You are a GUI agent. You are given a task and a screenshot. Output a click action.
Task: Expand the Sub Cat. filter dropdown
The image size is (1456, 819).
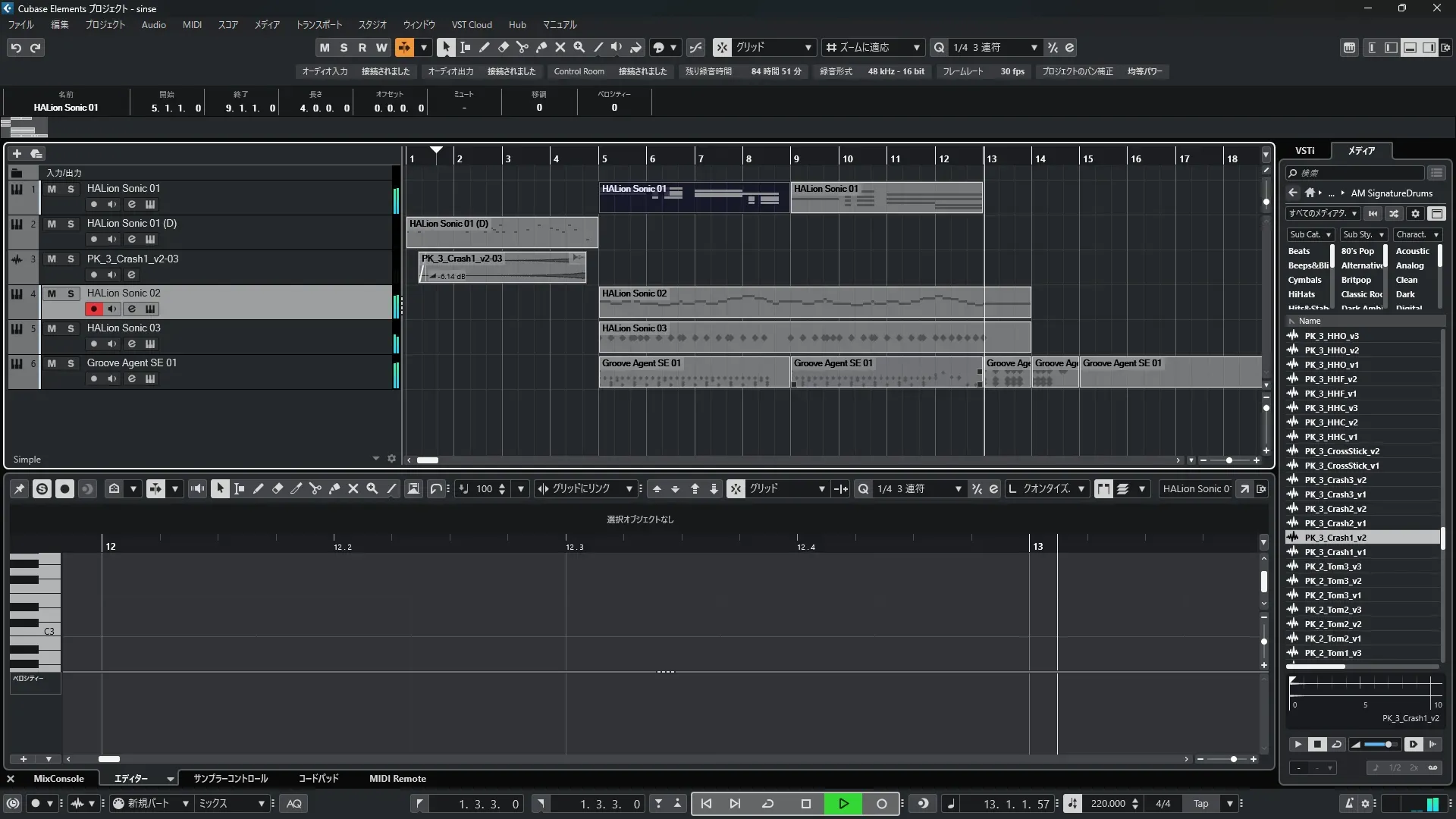click(x=1310, y=235)
